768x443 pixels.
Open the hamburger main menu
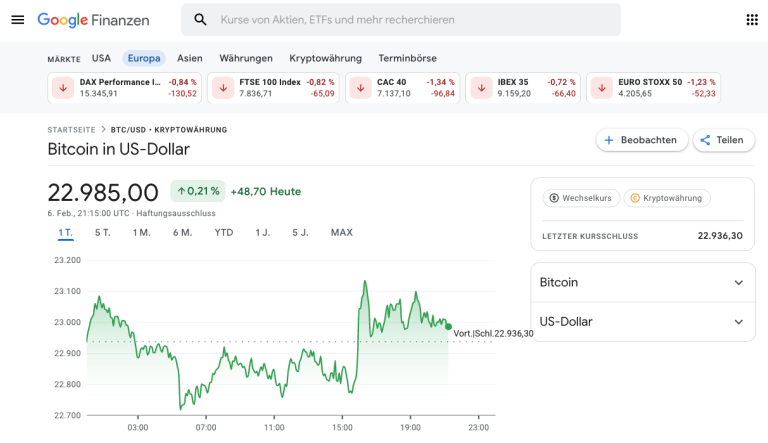tap(18, 20)
